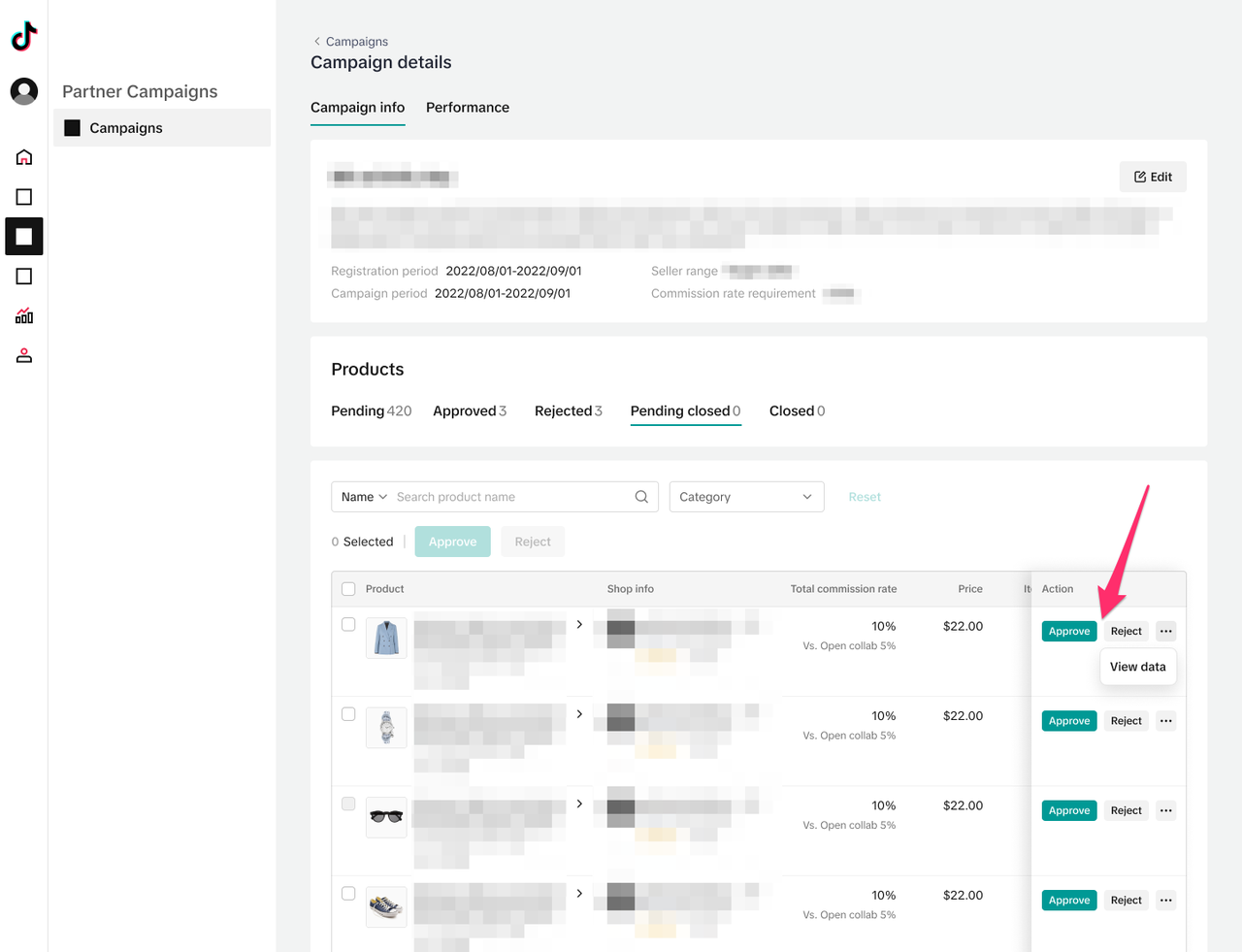This screenshot has height=952, width=1242.
Task: Expand the blue blazer product row chevron
Action: coord(579,625)
